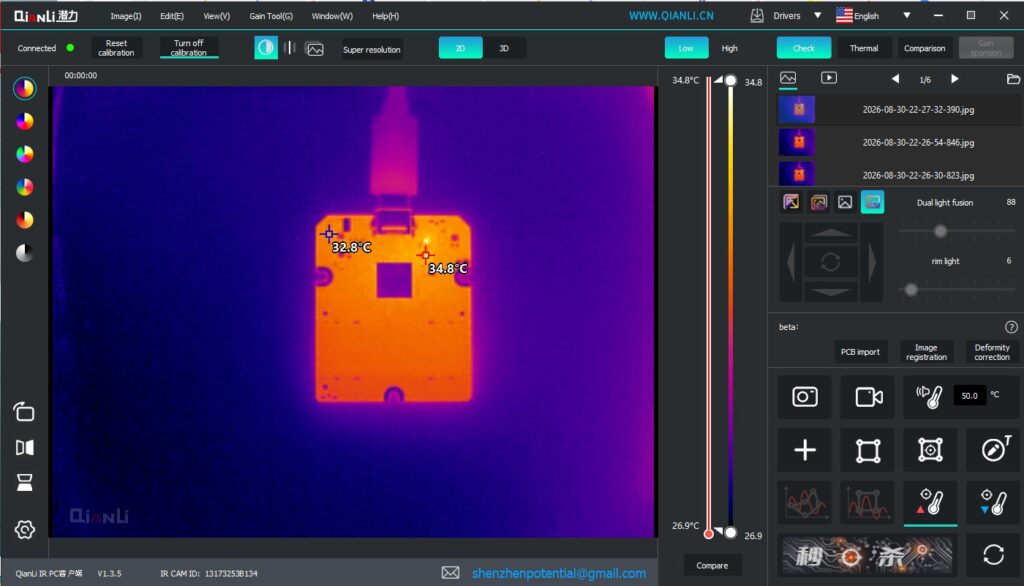Click the alarm temperature 50.0 input field
This screenshot has height=586, width=1024.
pyautogui.click(x=969, y=395)
